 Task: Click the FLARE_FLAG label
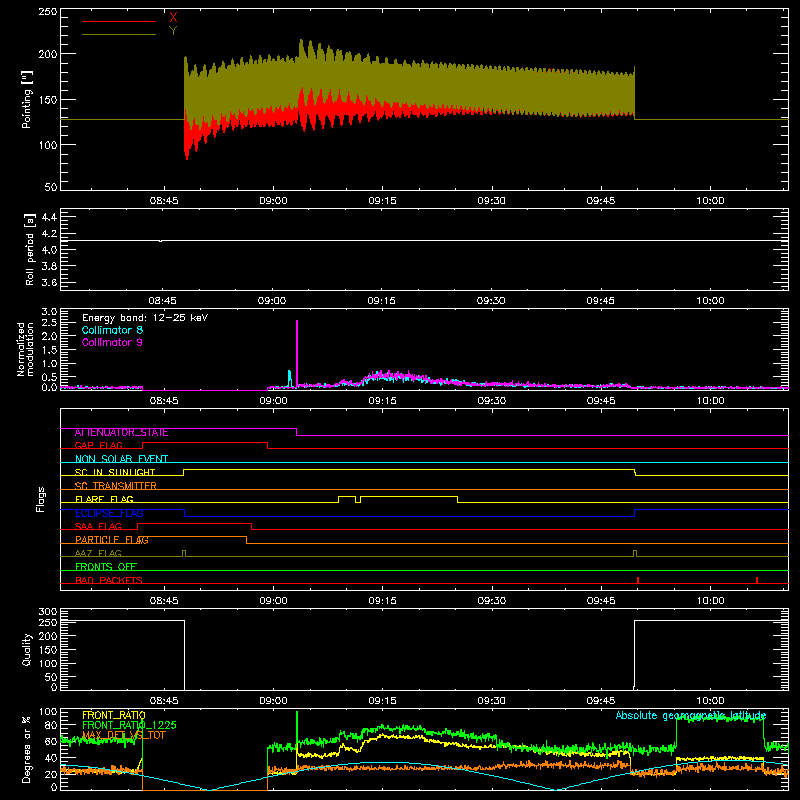coord(104,499)
